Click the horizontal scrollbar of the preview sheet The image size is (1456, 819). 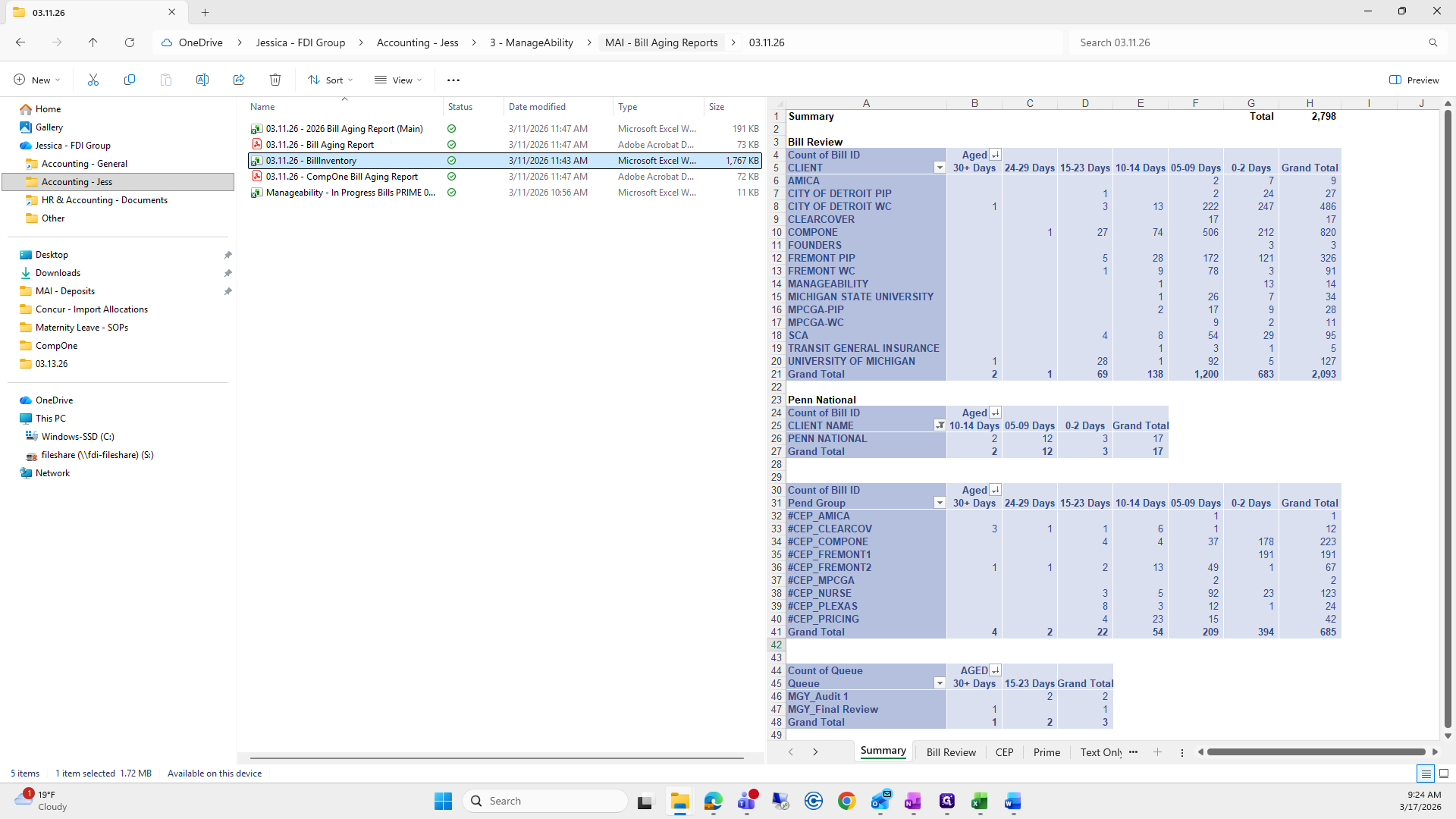[x=1316, y=752]
